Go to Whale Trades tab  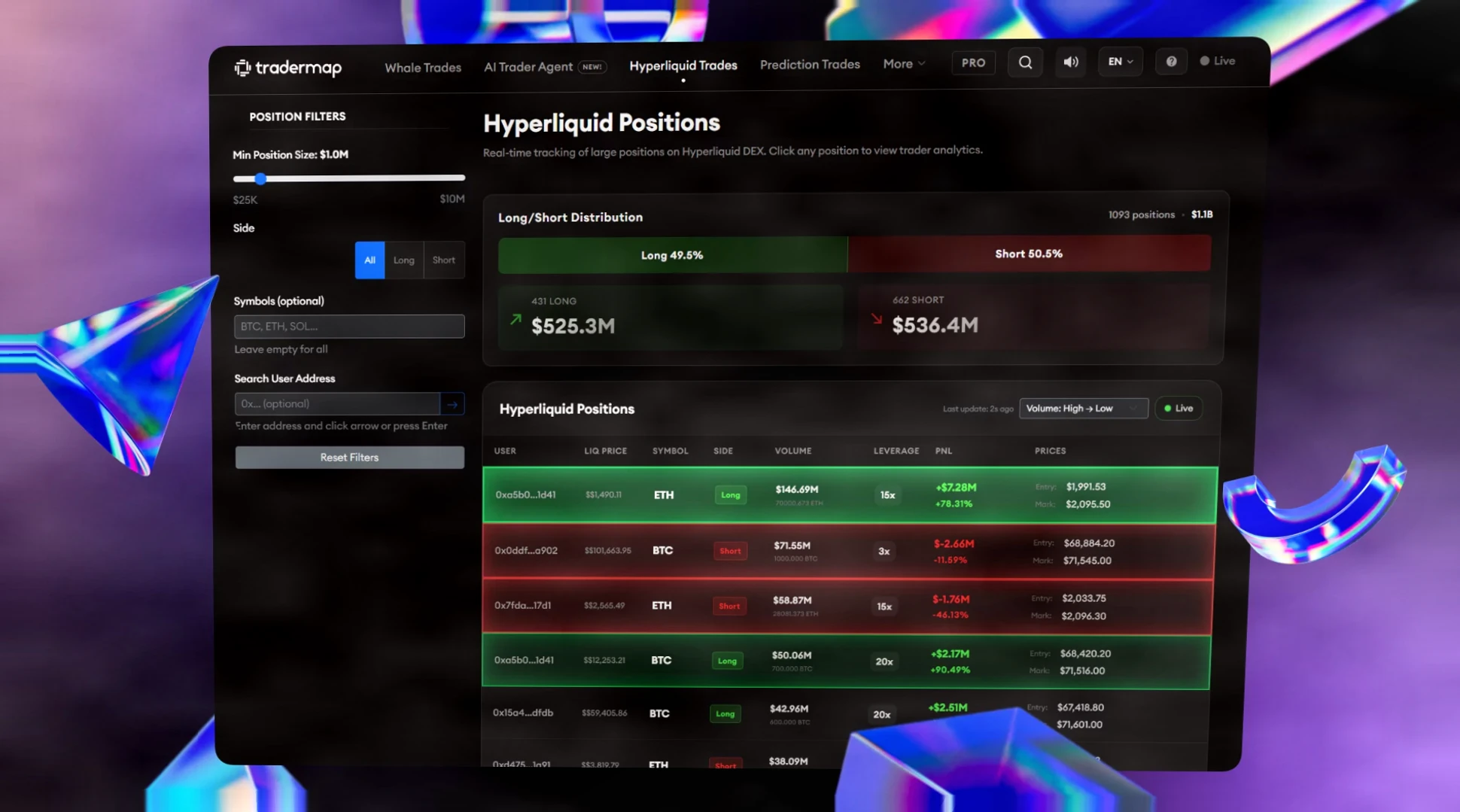pyautogui.click(x=423, y=68)
